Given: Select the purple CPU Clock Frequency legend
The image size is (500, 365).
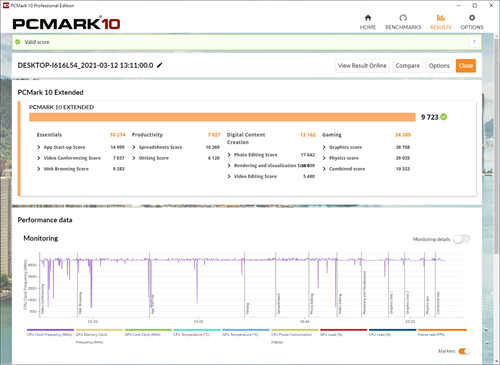Looking at the screenshot, I should pos(50,332).
